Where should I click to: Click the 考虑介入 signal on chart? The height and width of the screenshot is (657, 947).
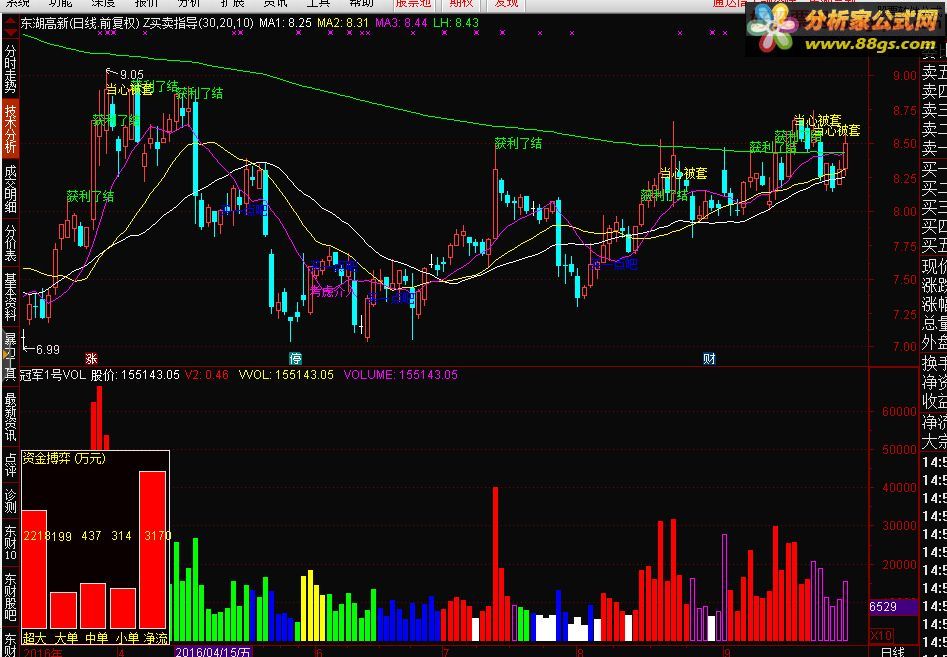click(332, 292)
